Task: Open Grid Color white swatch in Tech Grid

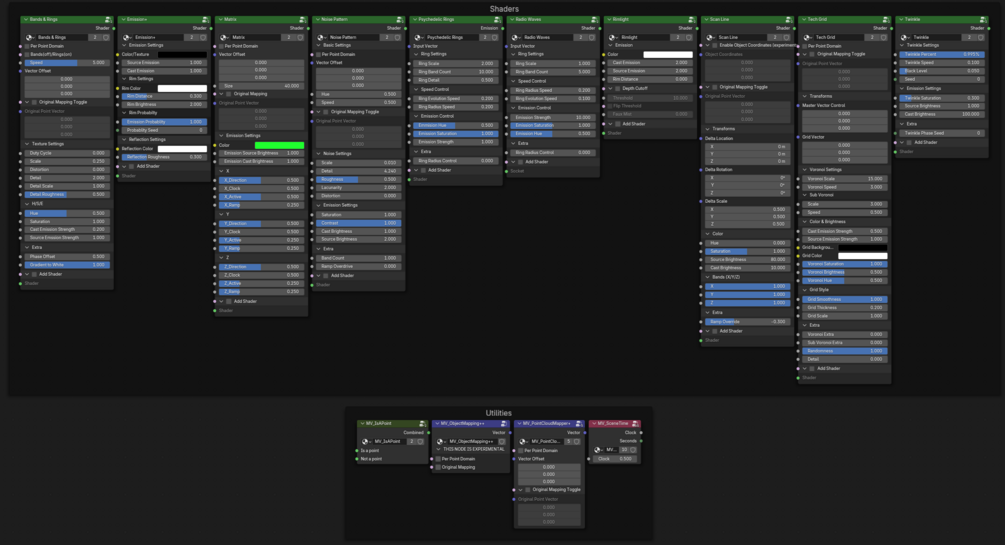Action: coord(863,255)
